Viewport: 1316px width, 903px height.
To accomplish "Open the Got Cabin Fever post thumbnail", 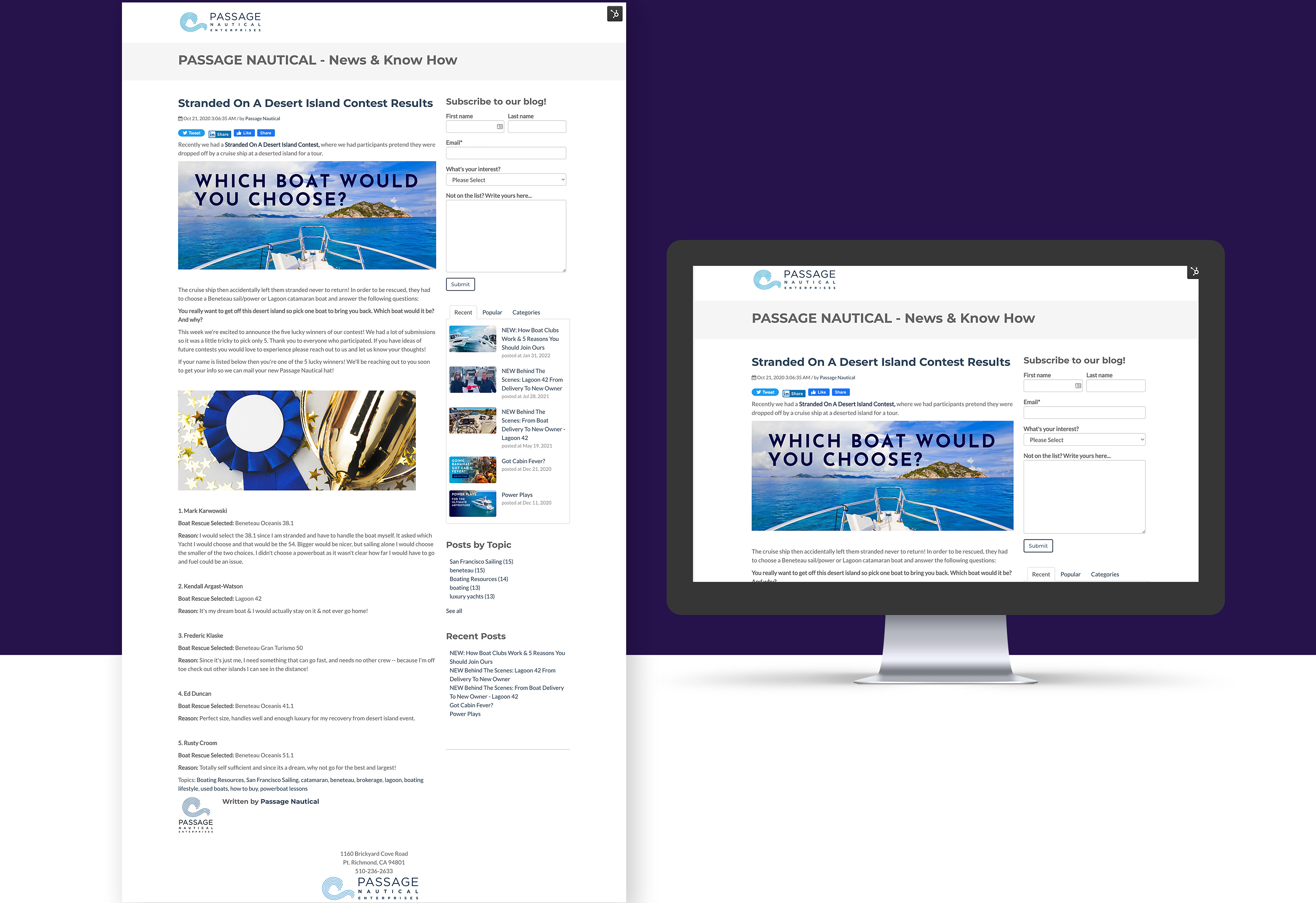I will [x=472, y=470].
